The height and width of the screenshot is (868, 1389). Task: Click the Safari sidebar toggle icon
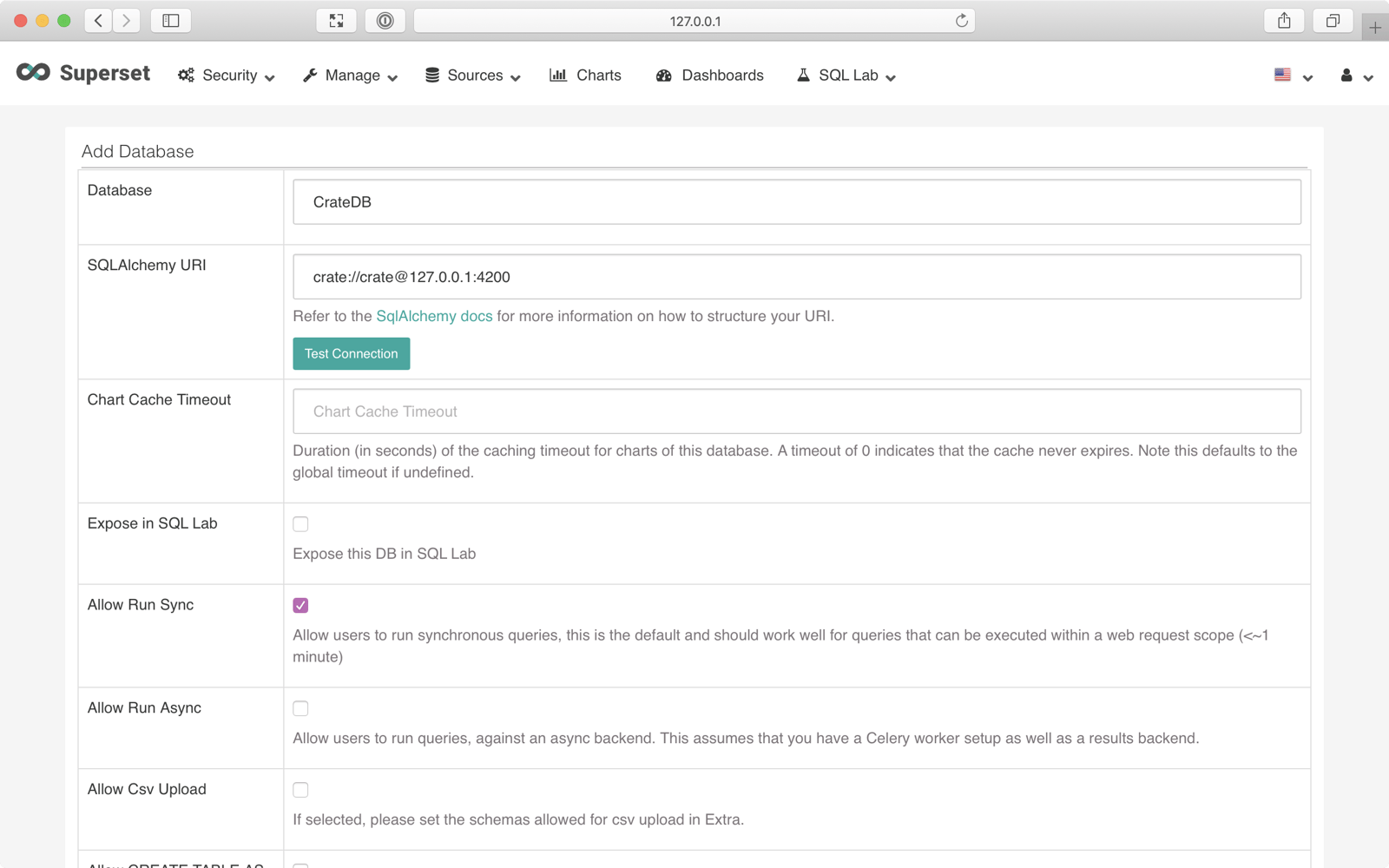point(171,21)
